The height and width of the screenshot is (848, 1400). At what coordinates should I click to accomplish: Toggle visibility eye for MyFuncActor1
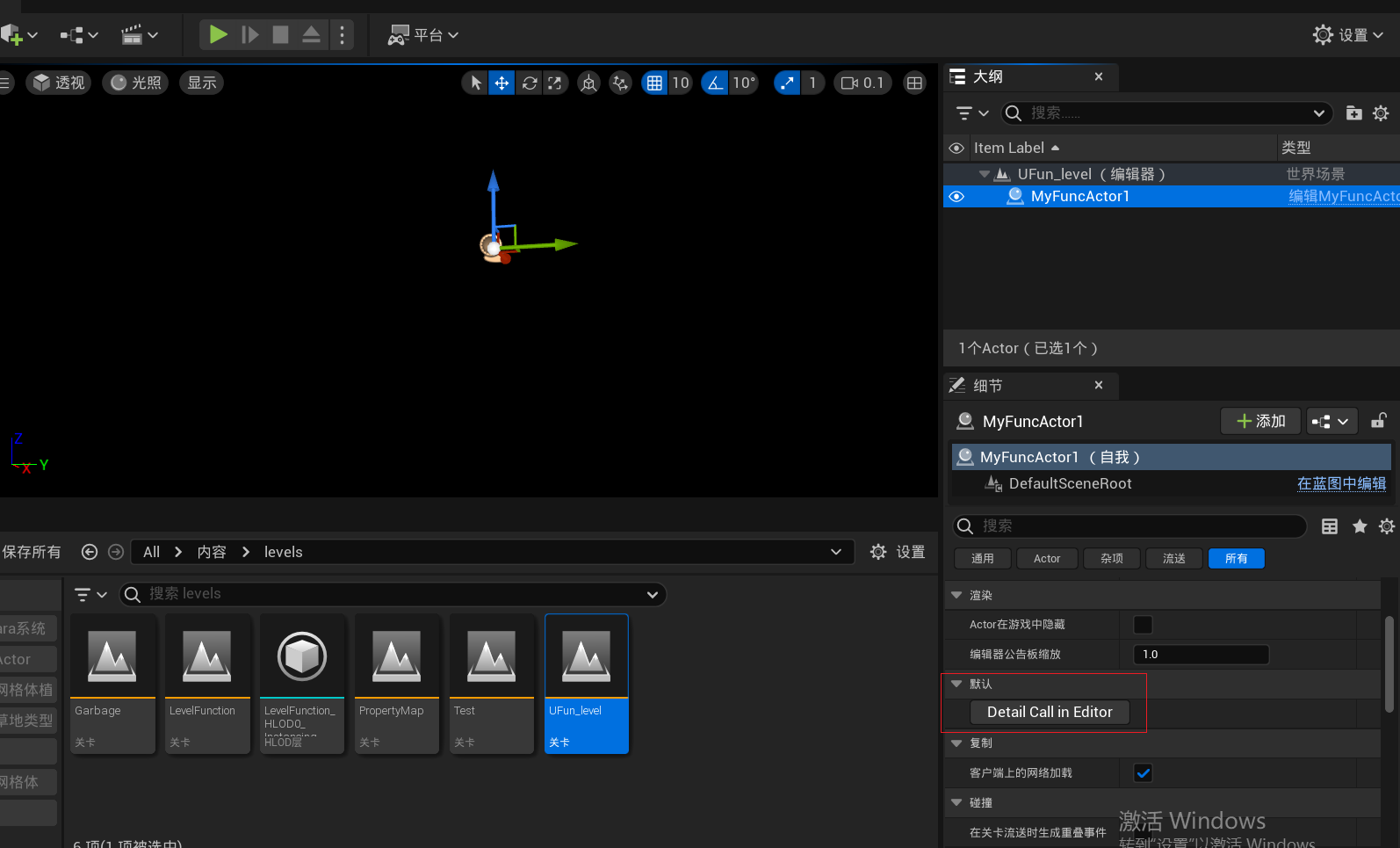point(956,197)
